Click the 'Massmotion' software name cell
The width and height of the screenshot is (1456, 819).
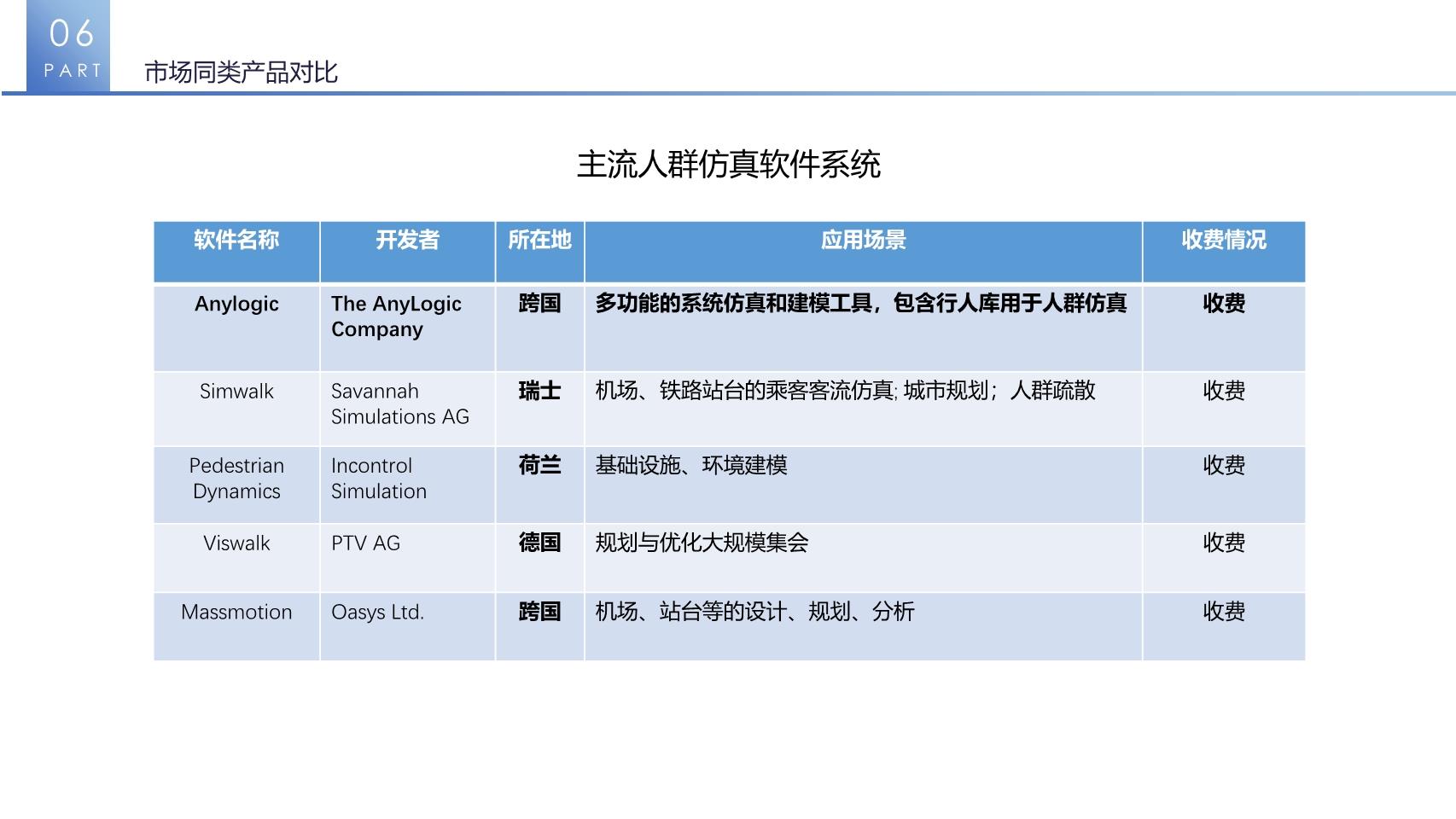(236, 626)
